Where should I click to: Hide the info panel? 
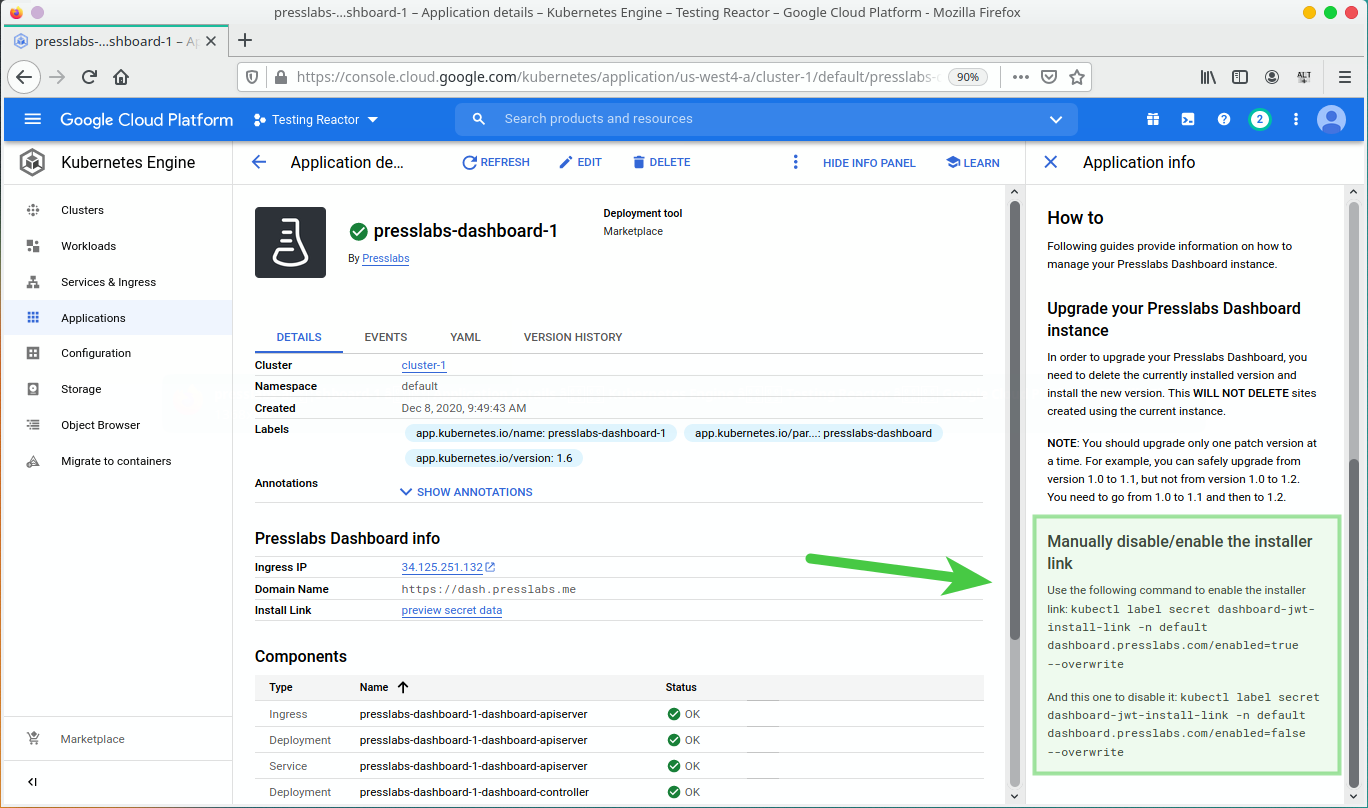[868, 163]
